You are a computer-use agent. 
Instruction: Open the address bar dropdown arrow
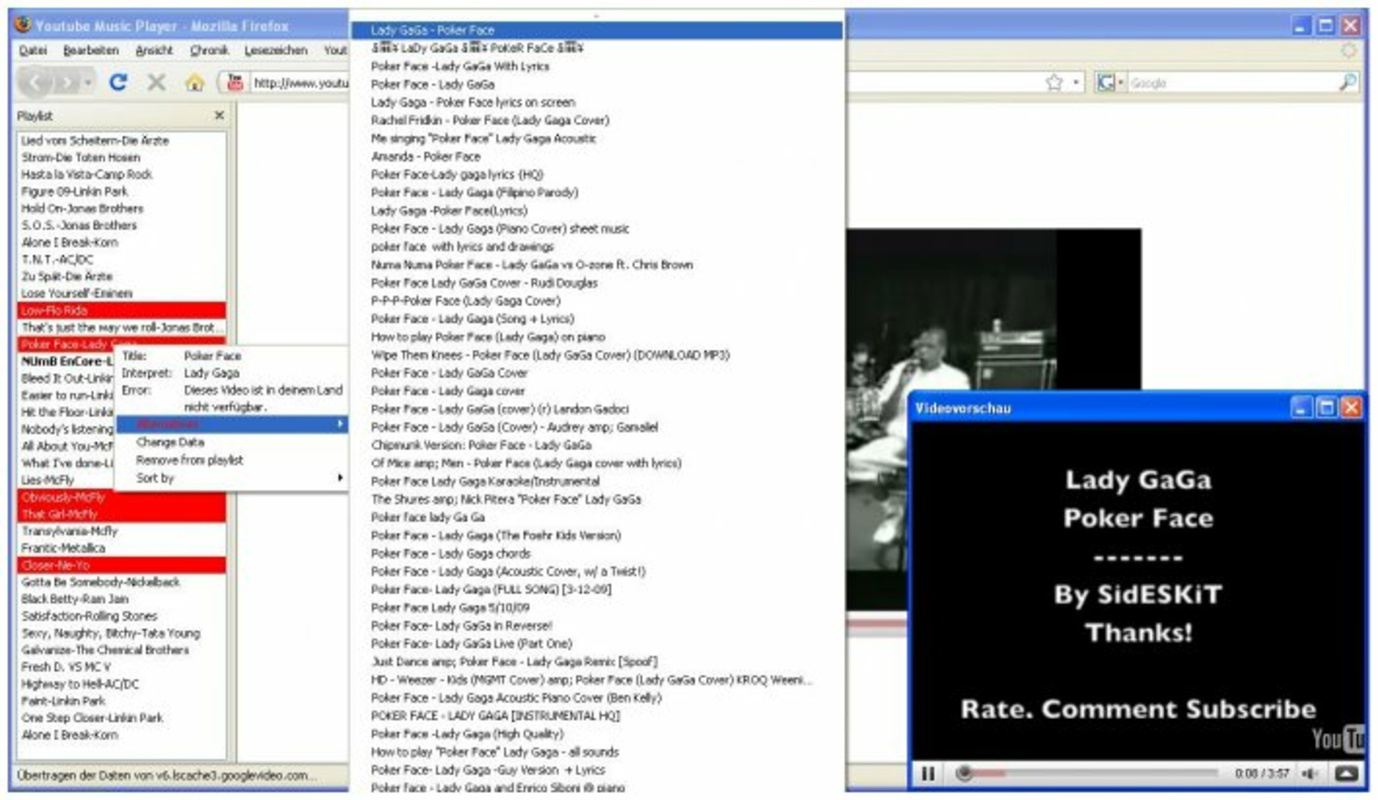pos(1077,84)
